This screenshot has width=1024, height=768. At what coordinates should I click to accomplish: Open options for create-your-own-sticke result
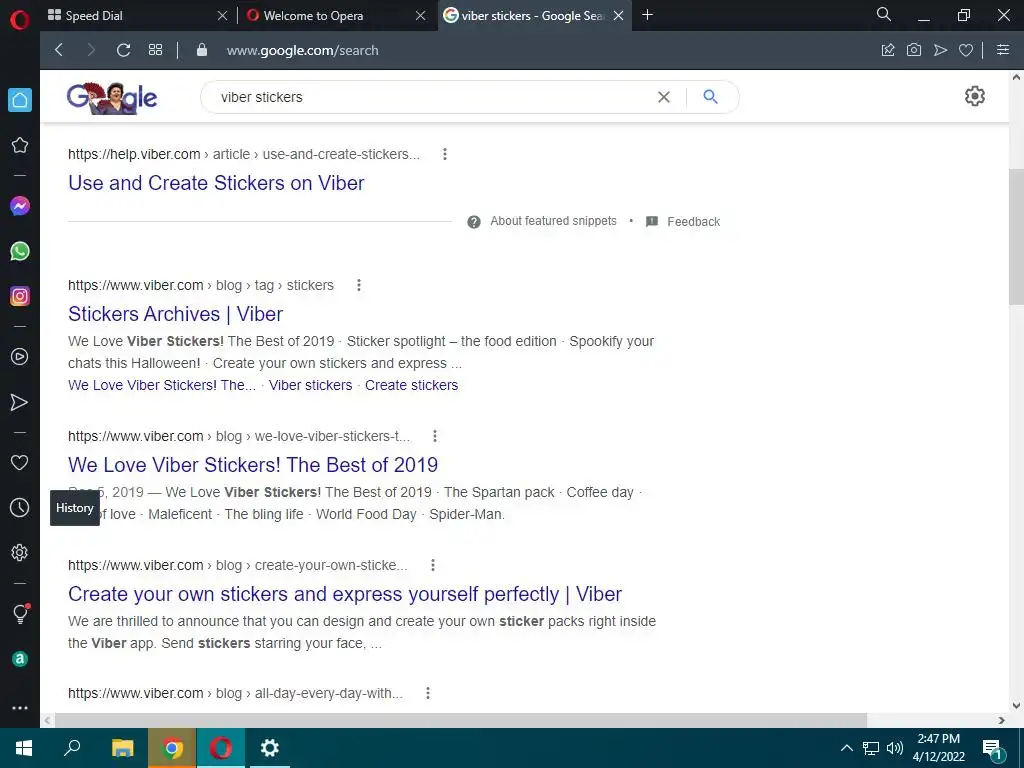432,565
